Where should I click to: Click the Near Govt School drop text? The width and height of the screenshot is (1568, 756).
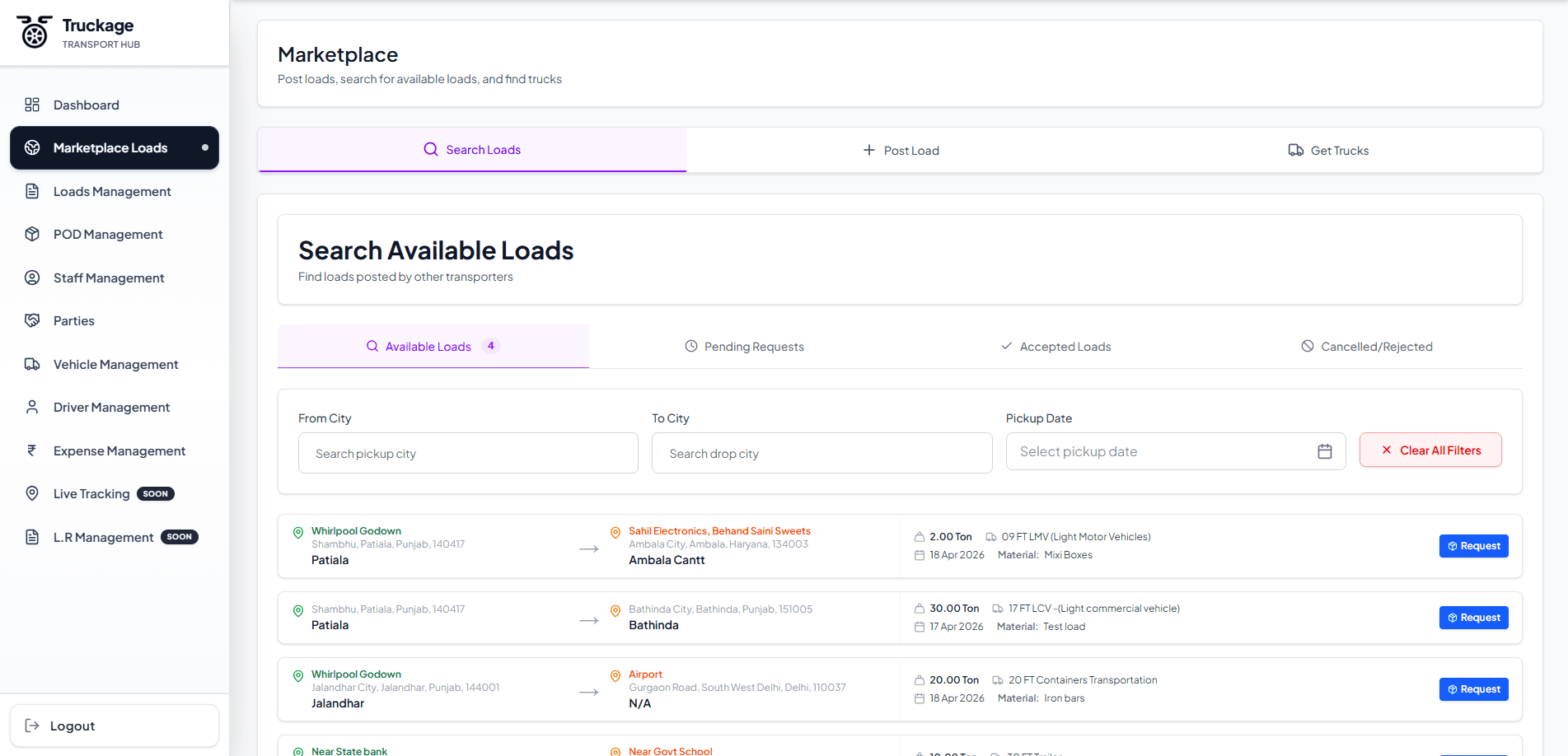point(670,751)
